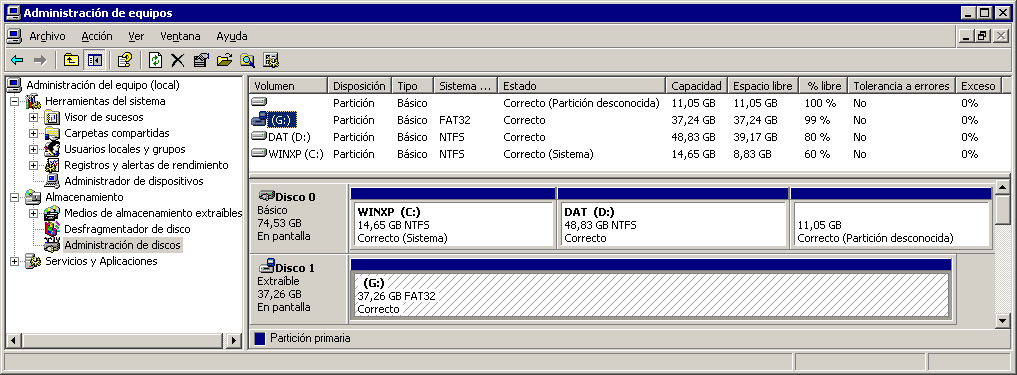
Task: Restore the inner MMC child window
Action: [x=983, y=36]
